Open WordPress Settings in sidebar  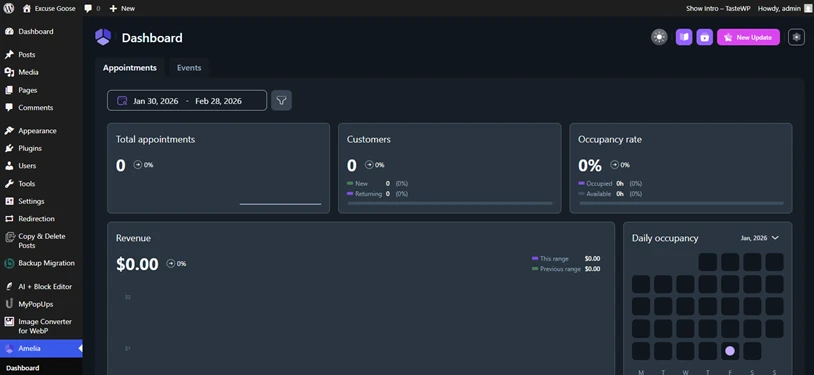pos(41,201)
